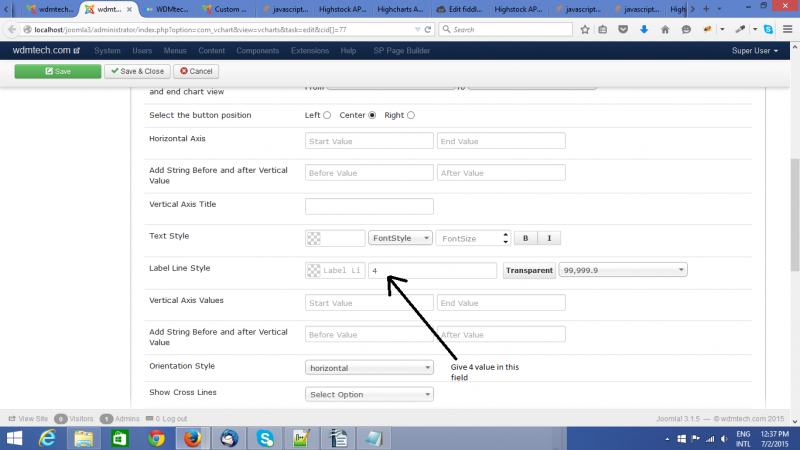Open Skype from the taskbar
The width and height of the screenshot is (800, 450).
(265, 437)
